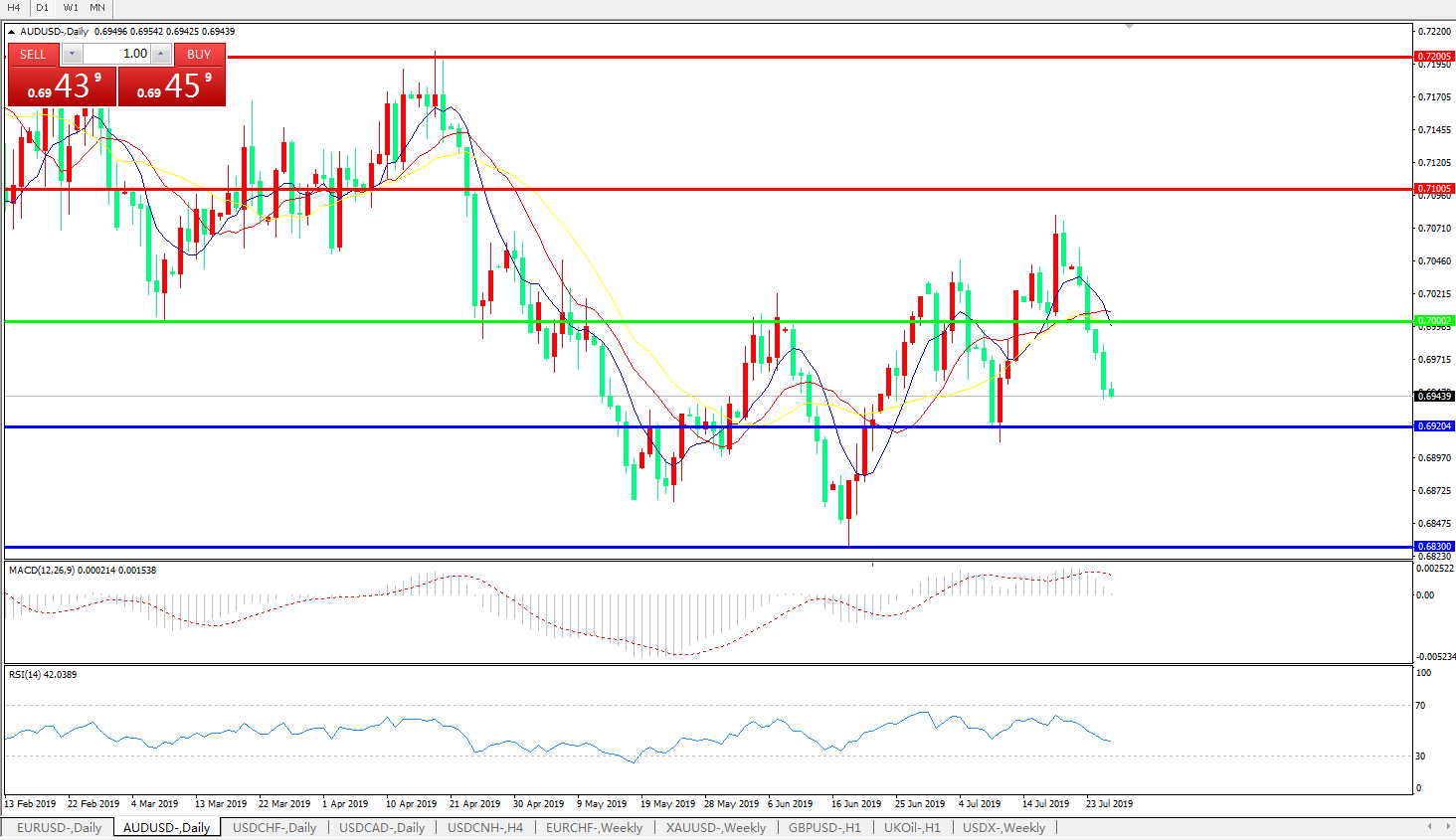Open the EURUSD-,Daily chart tab

point(59,827)
